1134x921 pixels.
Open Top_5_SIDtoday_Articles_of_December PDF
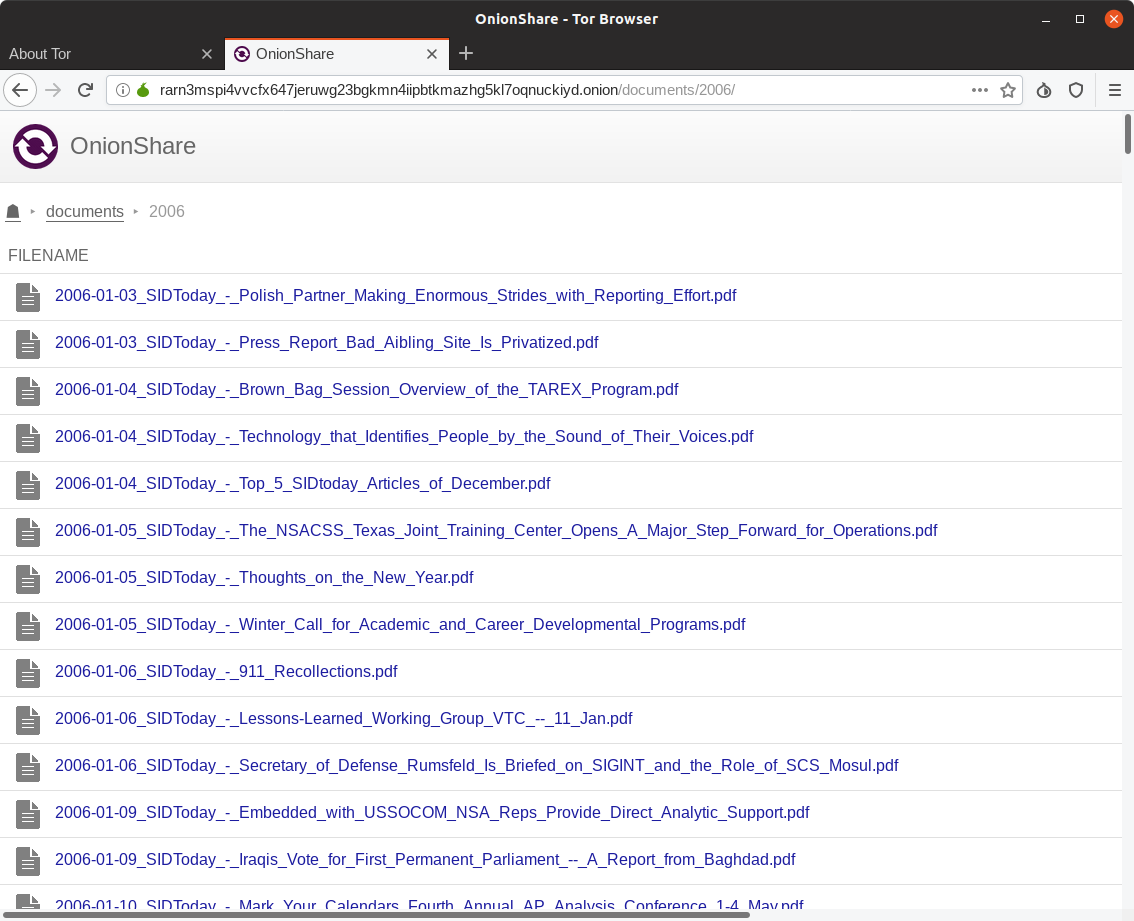point(302,484)
